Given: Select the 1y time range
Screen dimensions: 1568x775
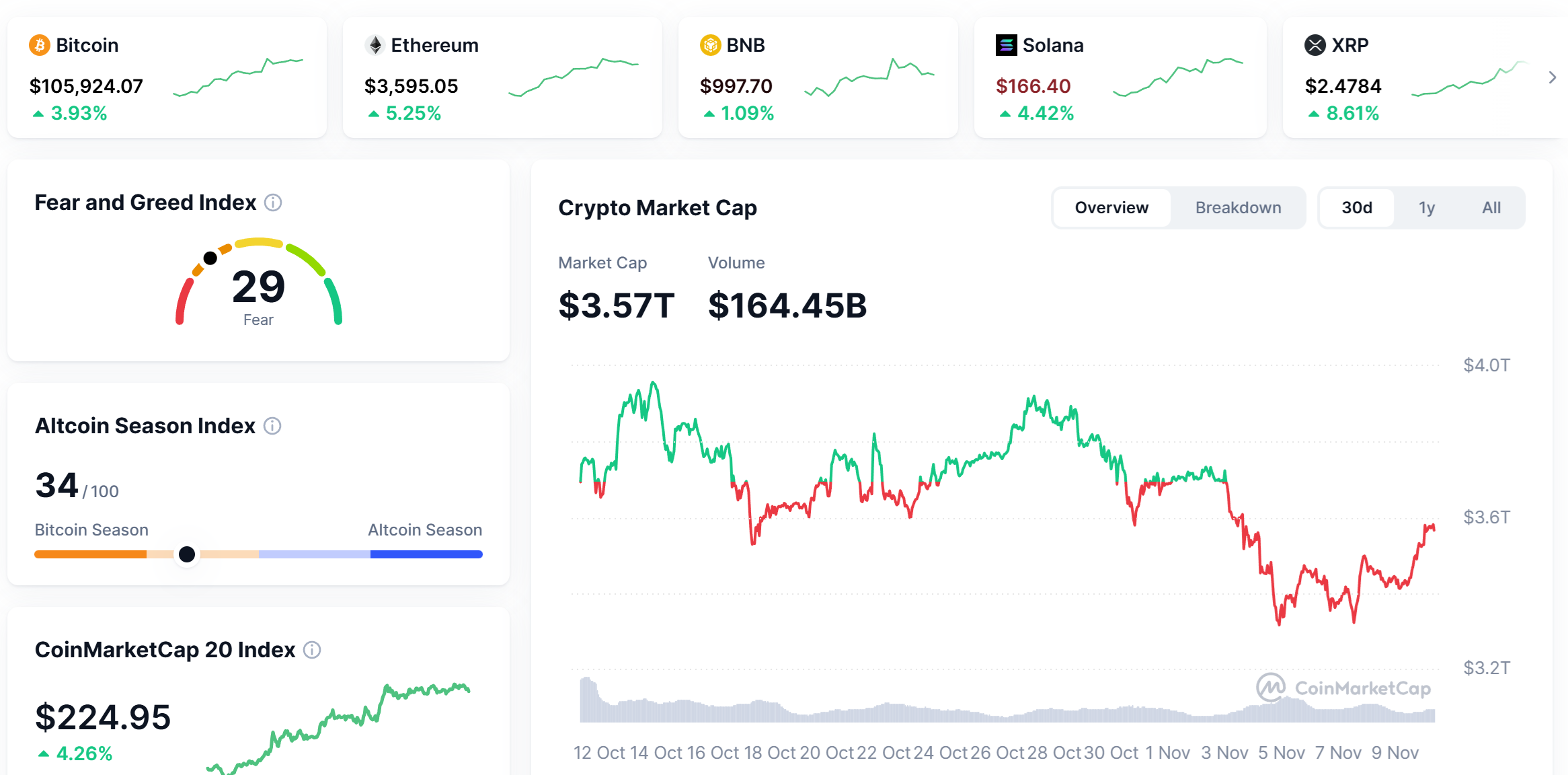Looking at the screenshot, I should (x=1427, y=208).
